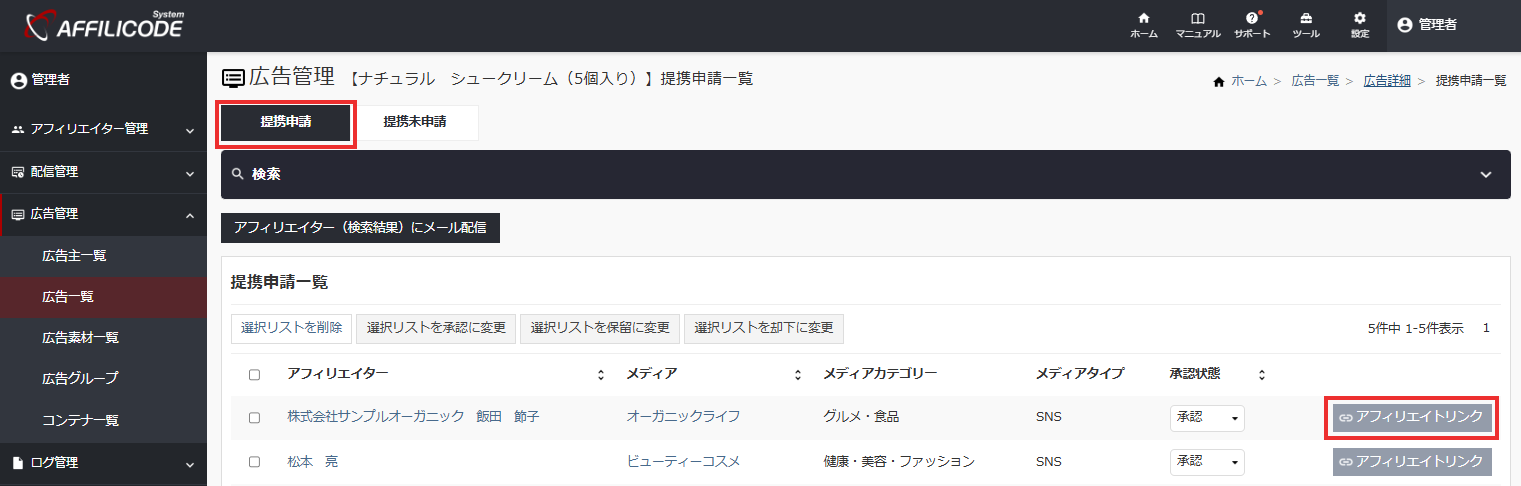Viewport: 1521px width, 486px height.
Task: Go to 広告一覧 breadcrumb link
Action: [x=1315, y=81]
